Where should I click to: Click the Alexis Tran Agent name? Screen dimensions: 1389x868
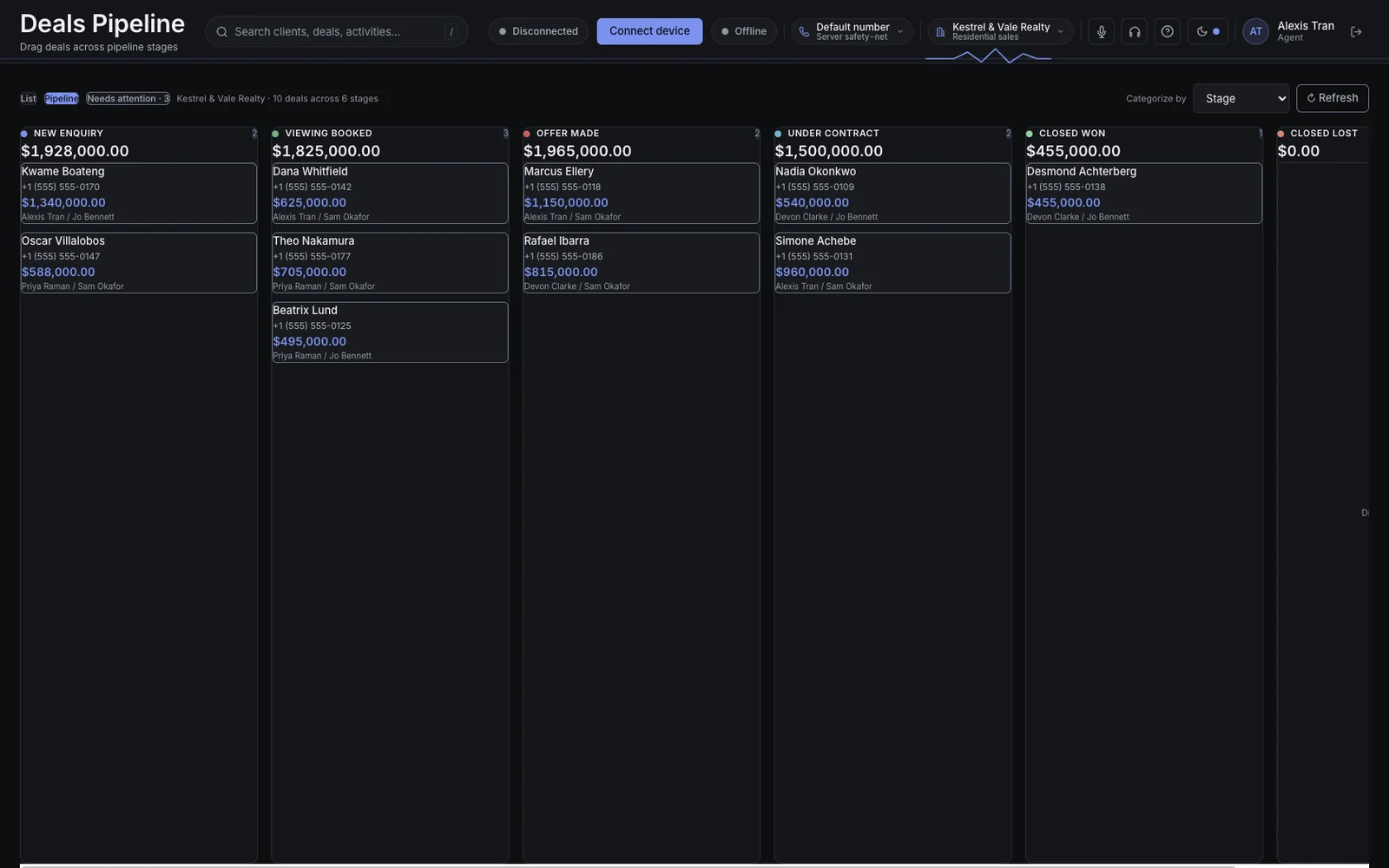pyautogui.click(x=1306, y=31)
